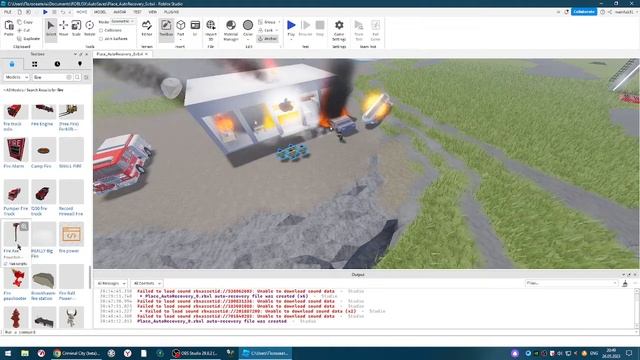Screen dimensions: 640x360
Task: Open the UI insert tool
Action: pyautogui.click(x=195, y=29)
